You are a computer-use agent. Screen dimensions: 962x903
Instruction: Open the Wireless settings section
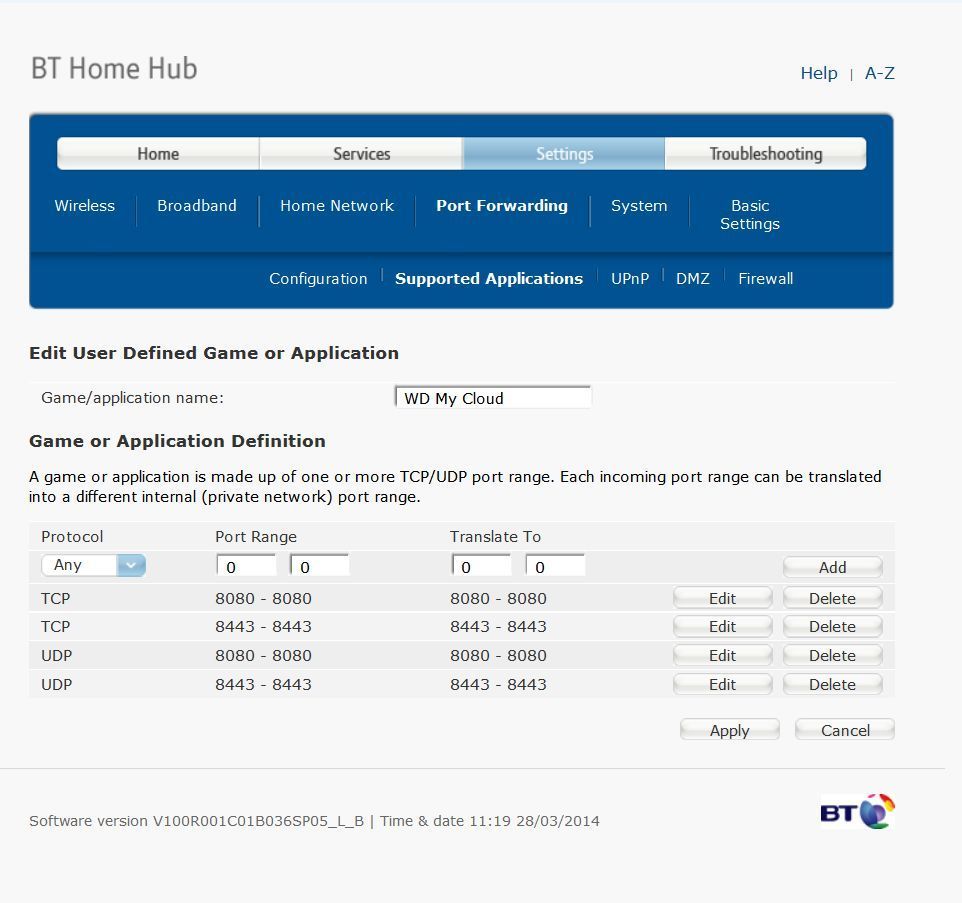tap(85, 206)
